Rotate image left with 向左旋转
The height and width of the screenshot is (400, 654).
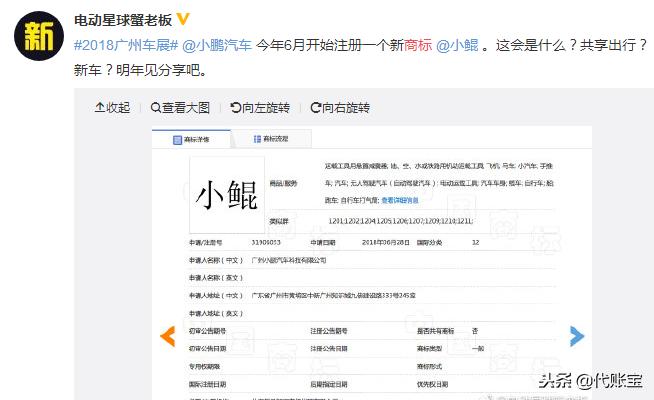(x=260, y=108)
